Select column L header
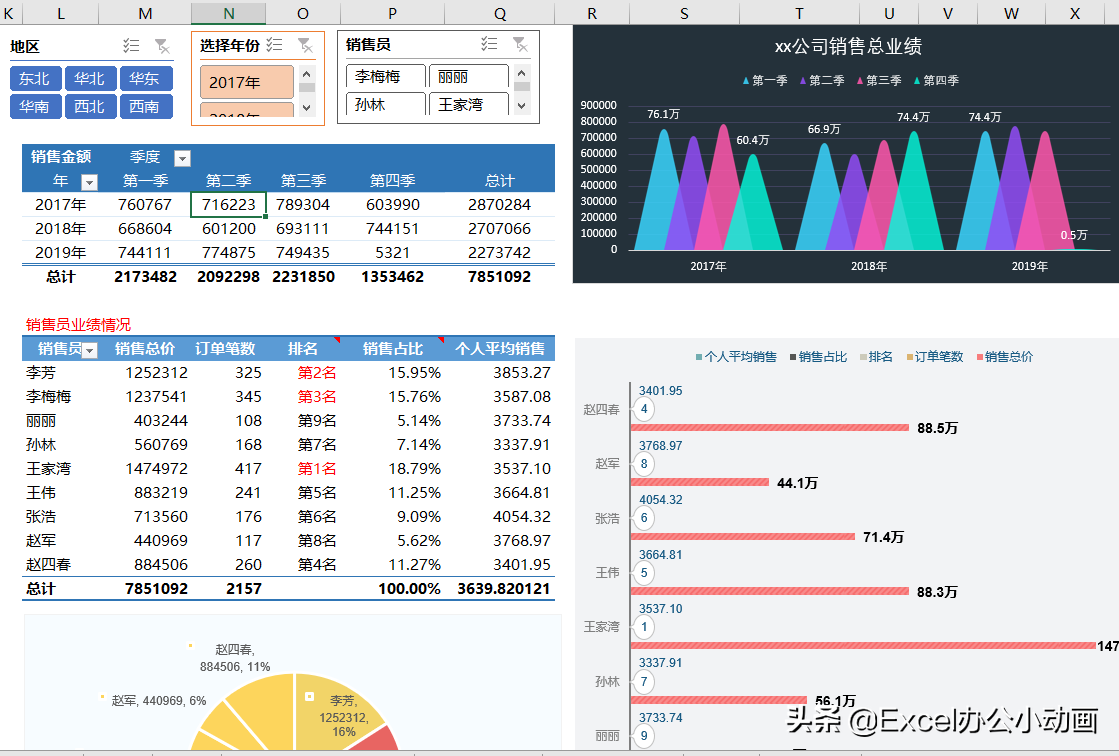The height and width of the screenshot is (756, 1119). coord(61,13)
